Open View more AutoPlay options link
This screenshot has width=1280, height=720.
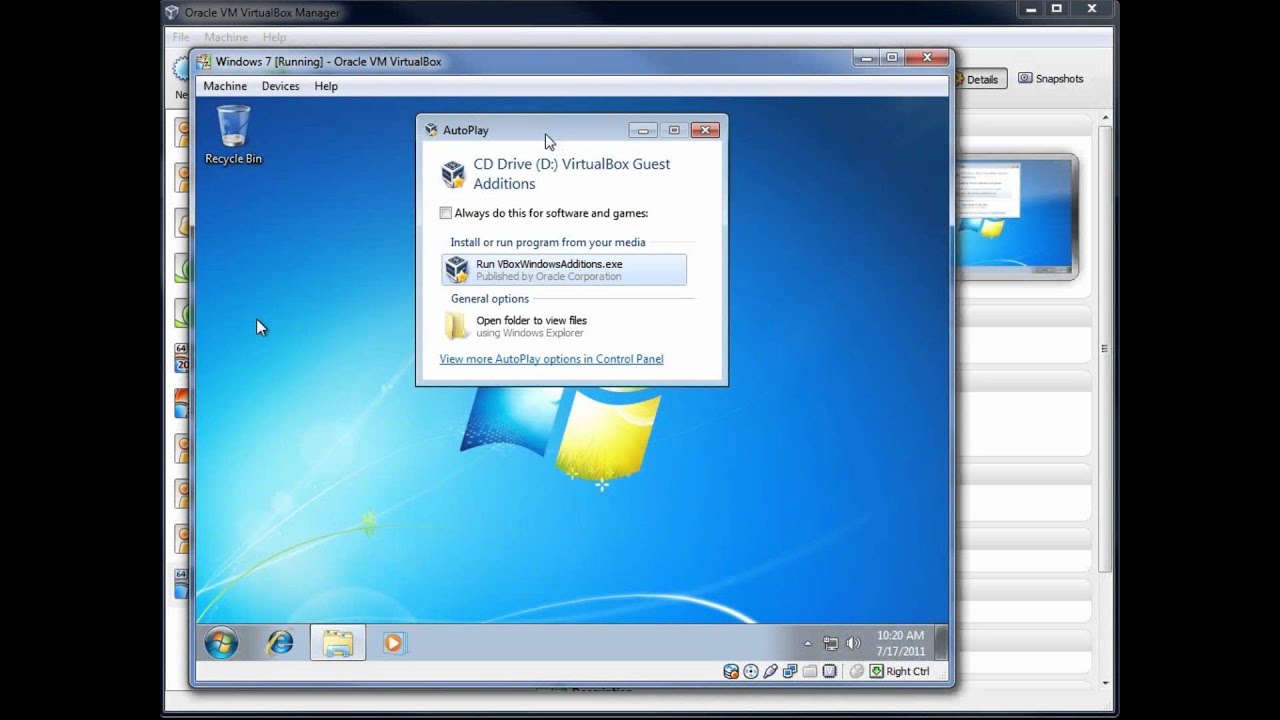(551, 359)
